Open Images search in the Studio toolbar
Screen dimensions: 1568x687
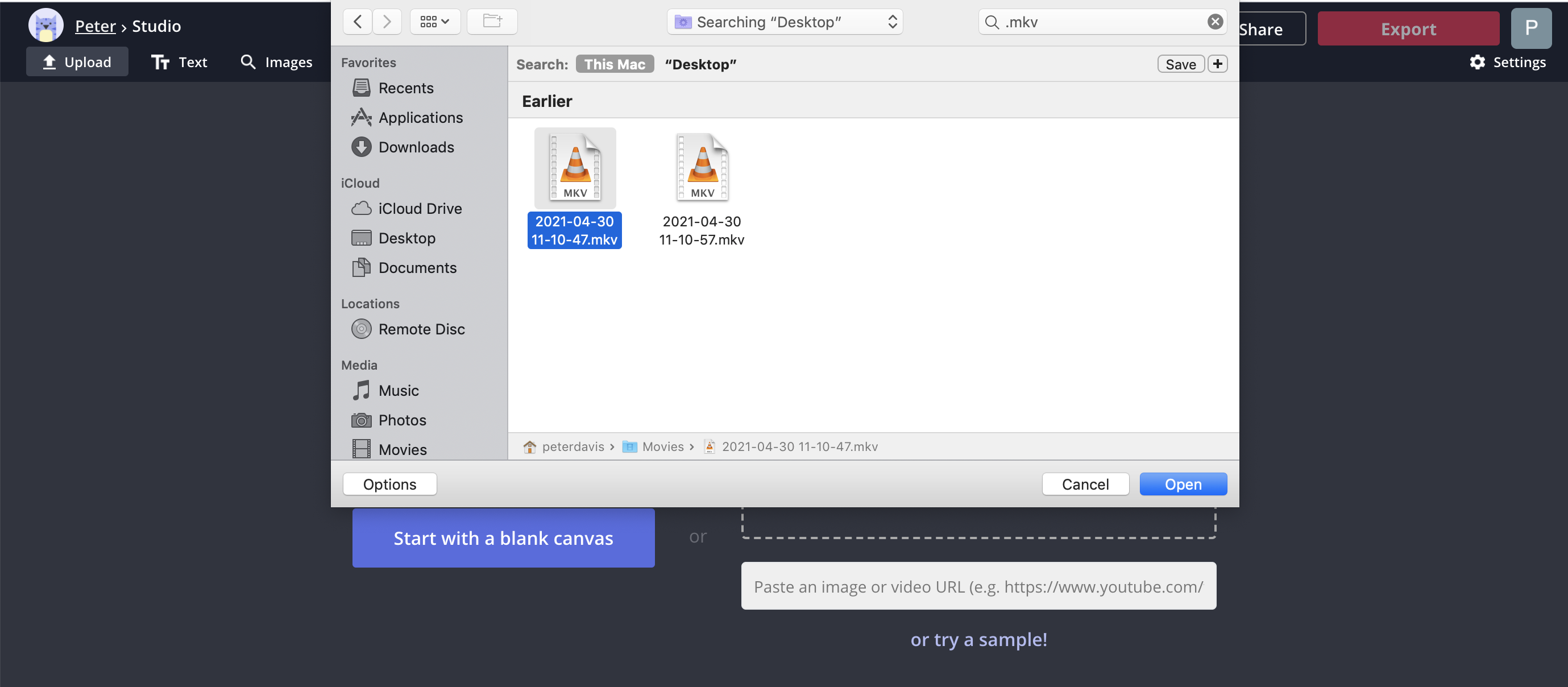point(276,62)
